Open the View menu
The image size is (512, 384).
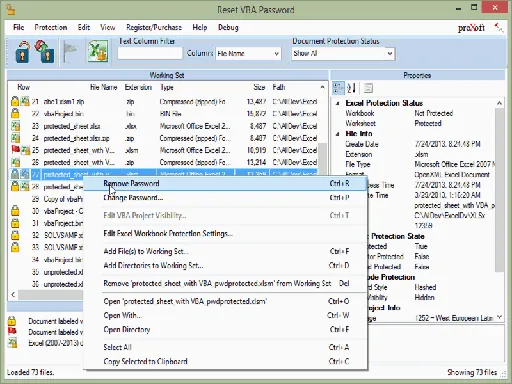point(108,27)
